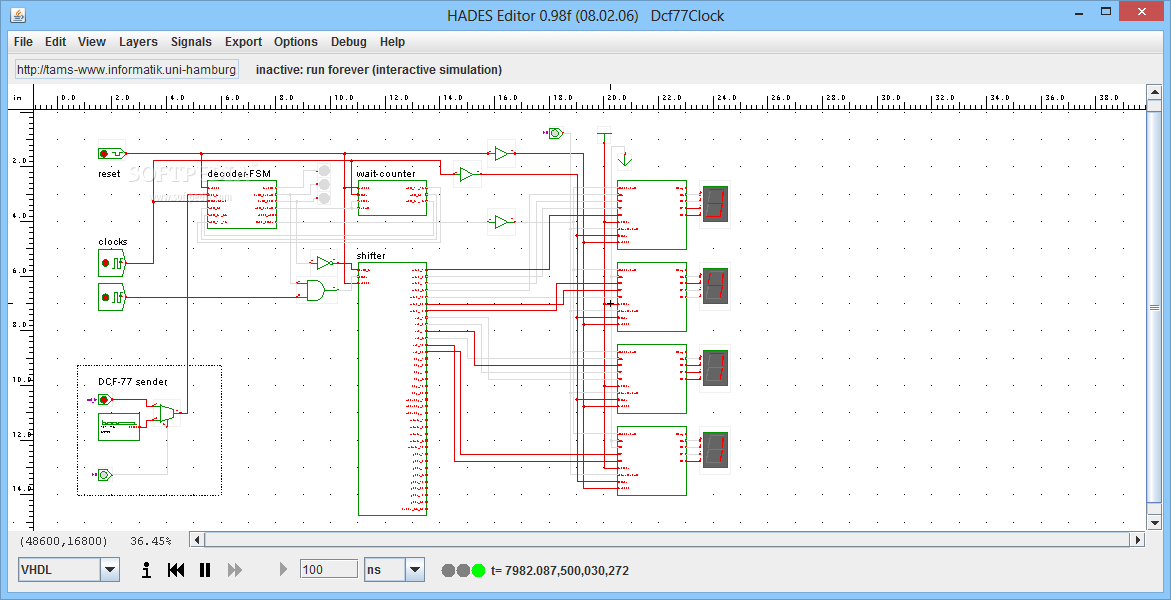Open the Export menu
The height and width of the screenshot is (600, 1171).
[243, 42]
